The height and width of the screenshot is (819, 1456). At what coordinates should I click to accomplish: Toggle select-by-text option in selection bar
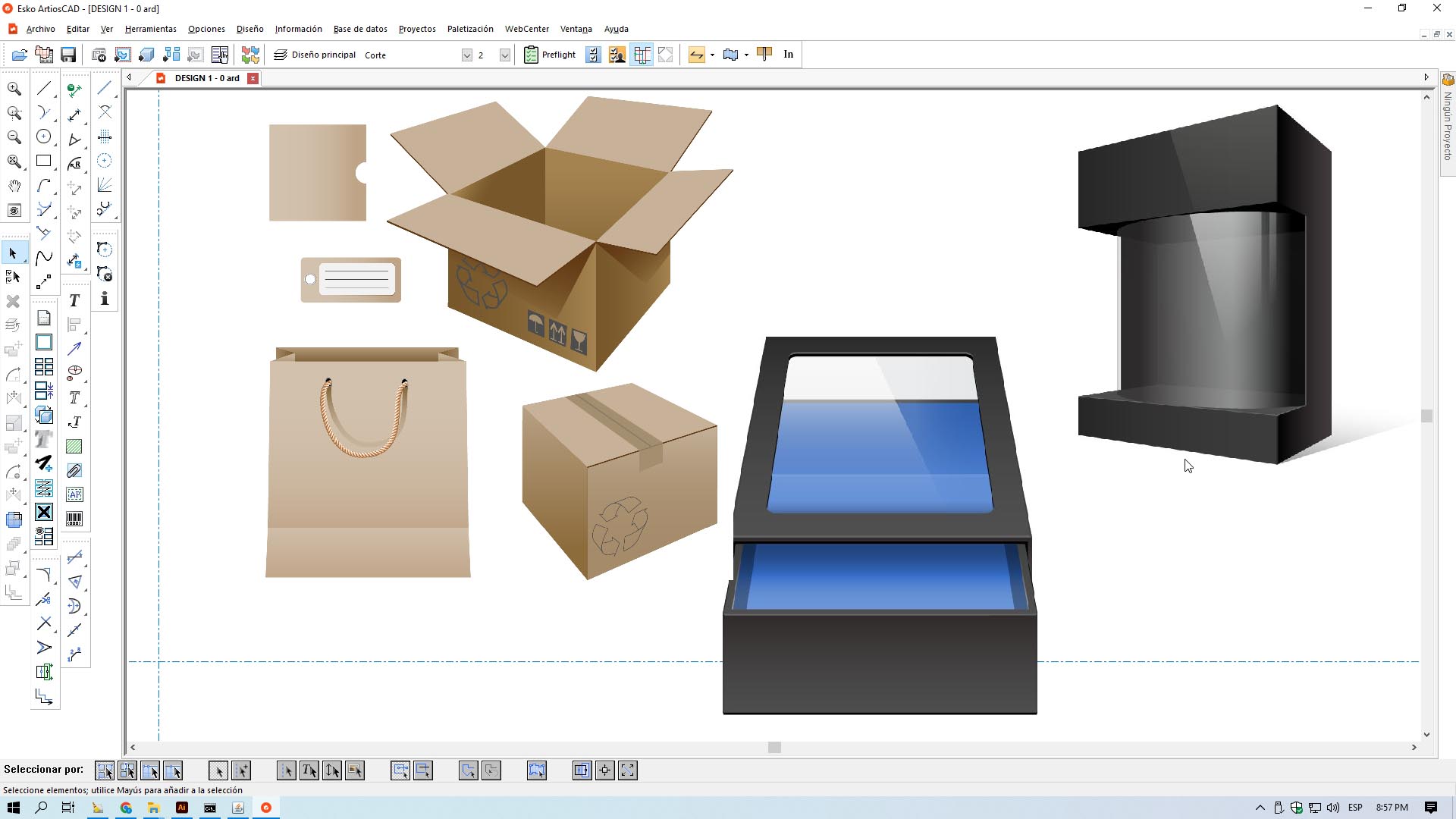309,771
